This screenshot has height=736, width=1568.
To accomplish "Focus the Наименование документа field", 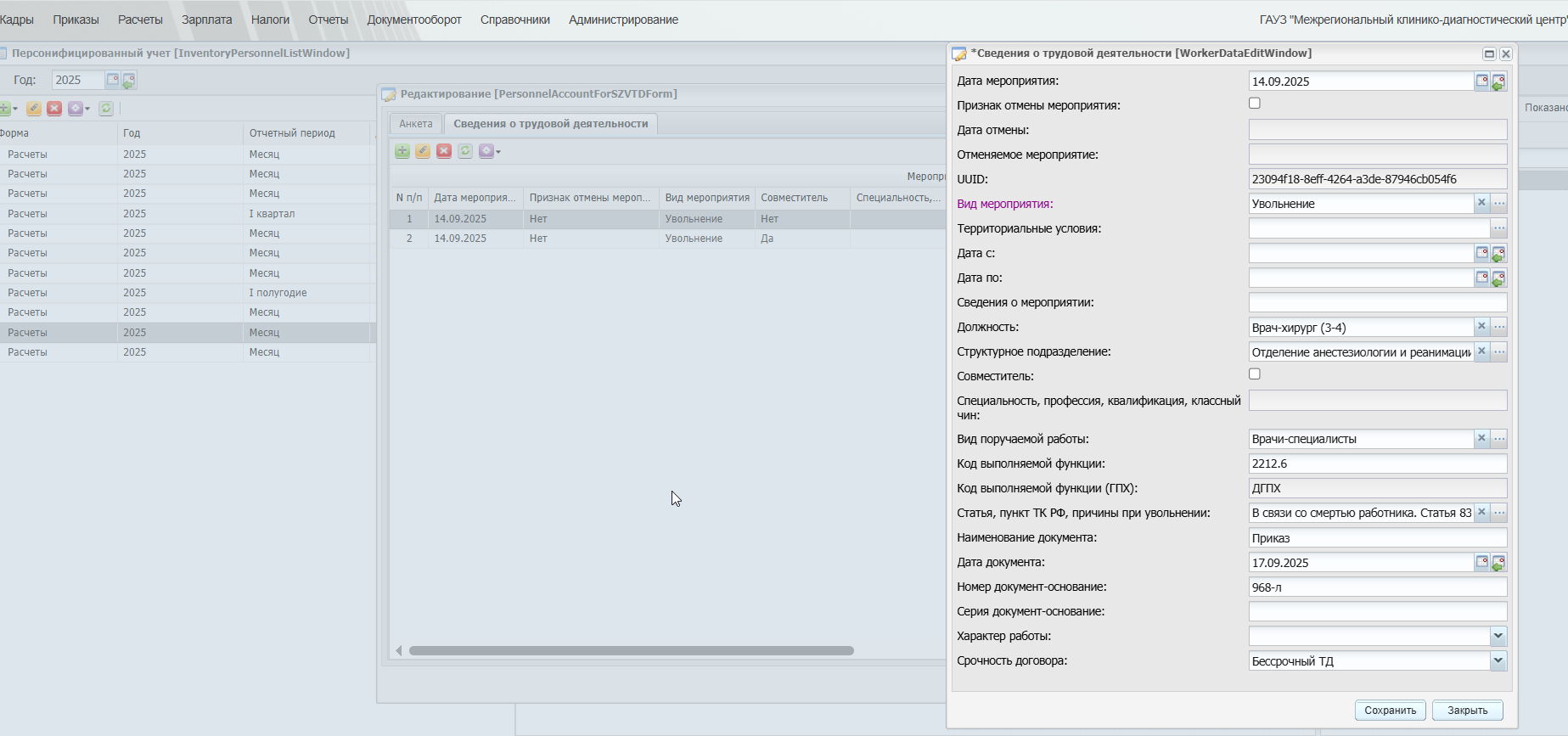I will pyautogui.click(x=1378, y=537).
